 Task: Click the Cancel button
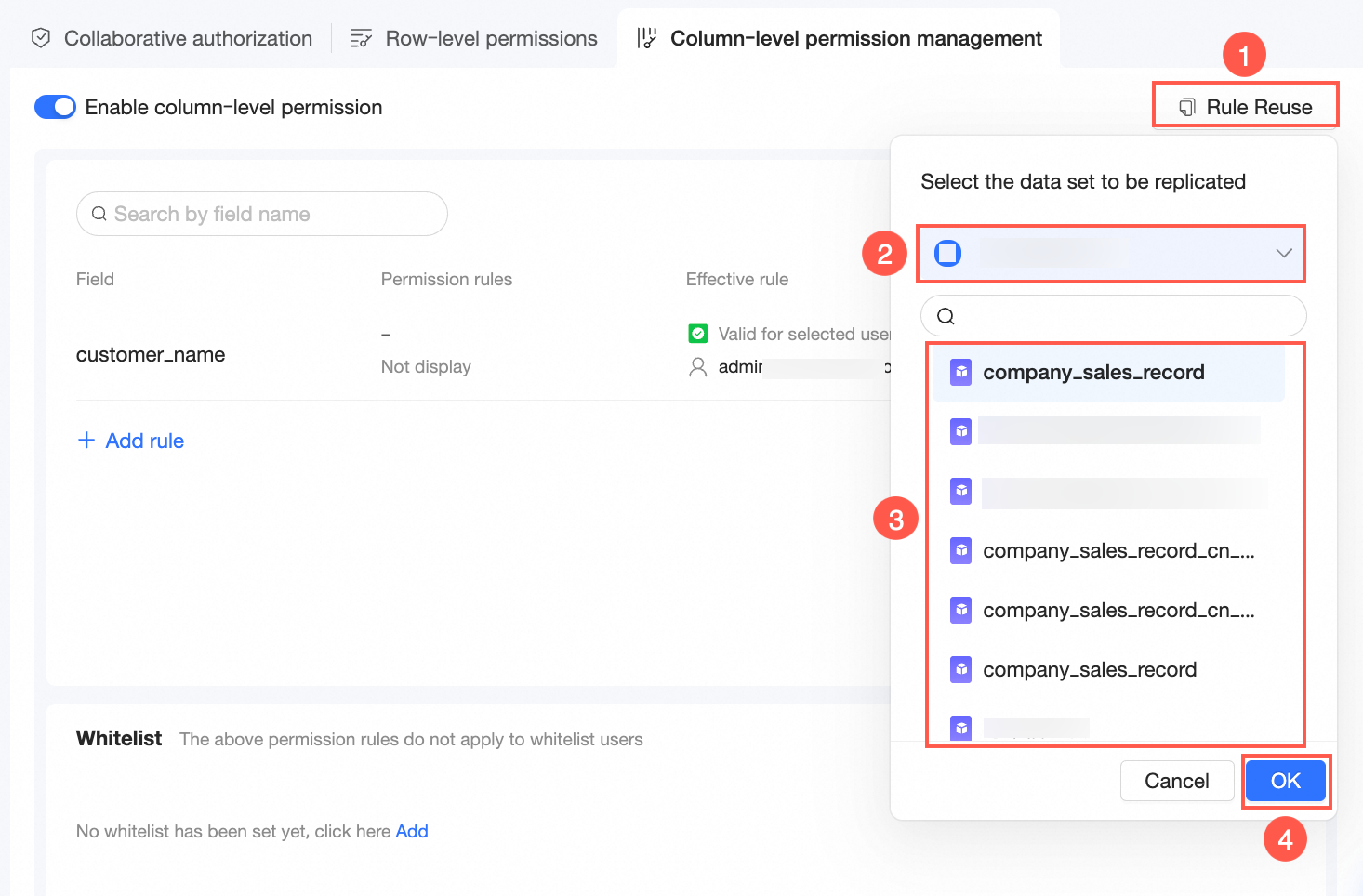[1176, 781]
